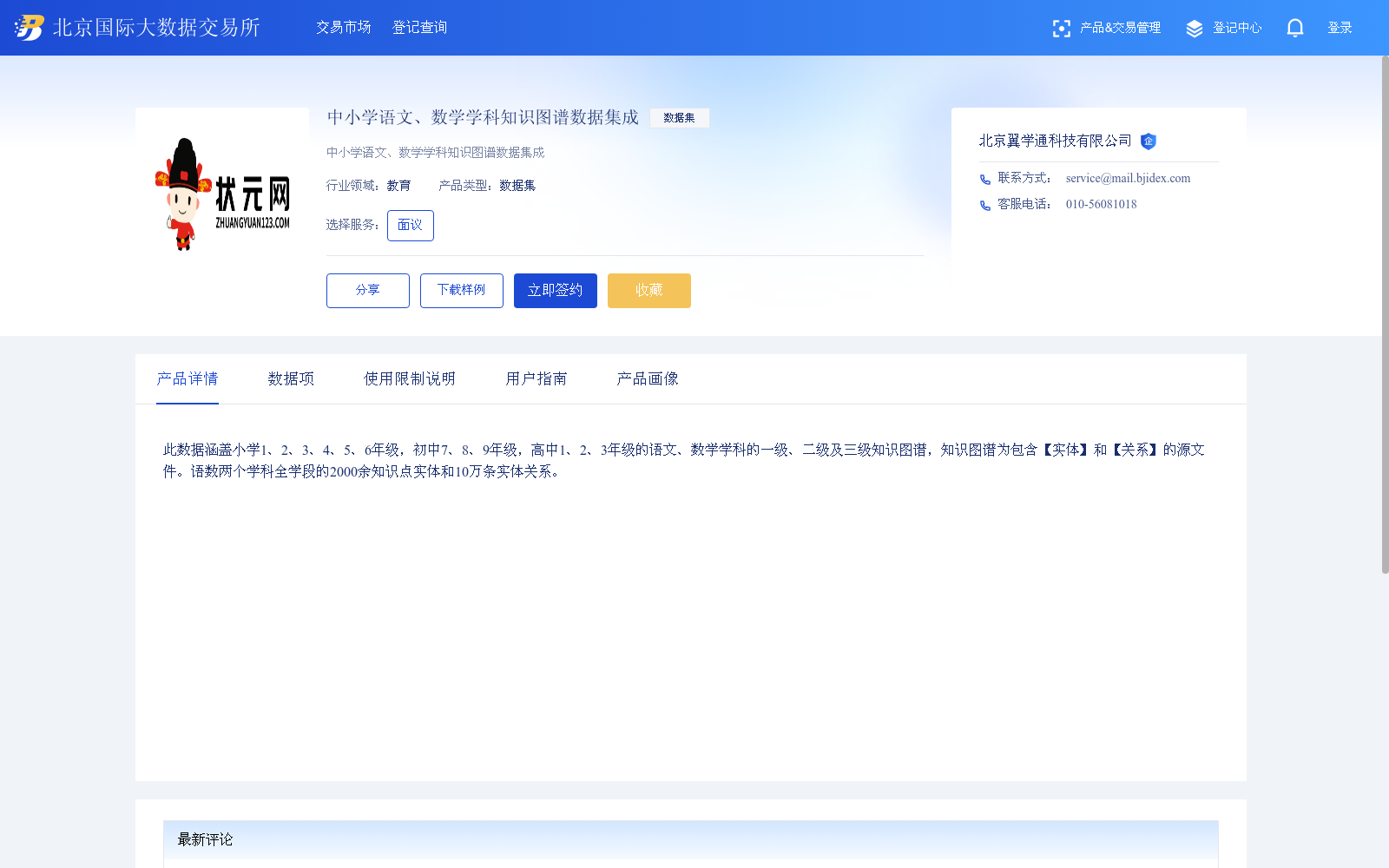Click the 下载样例 button
The height and width of the screenshot is (868, 1389).
461,290
